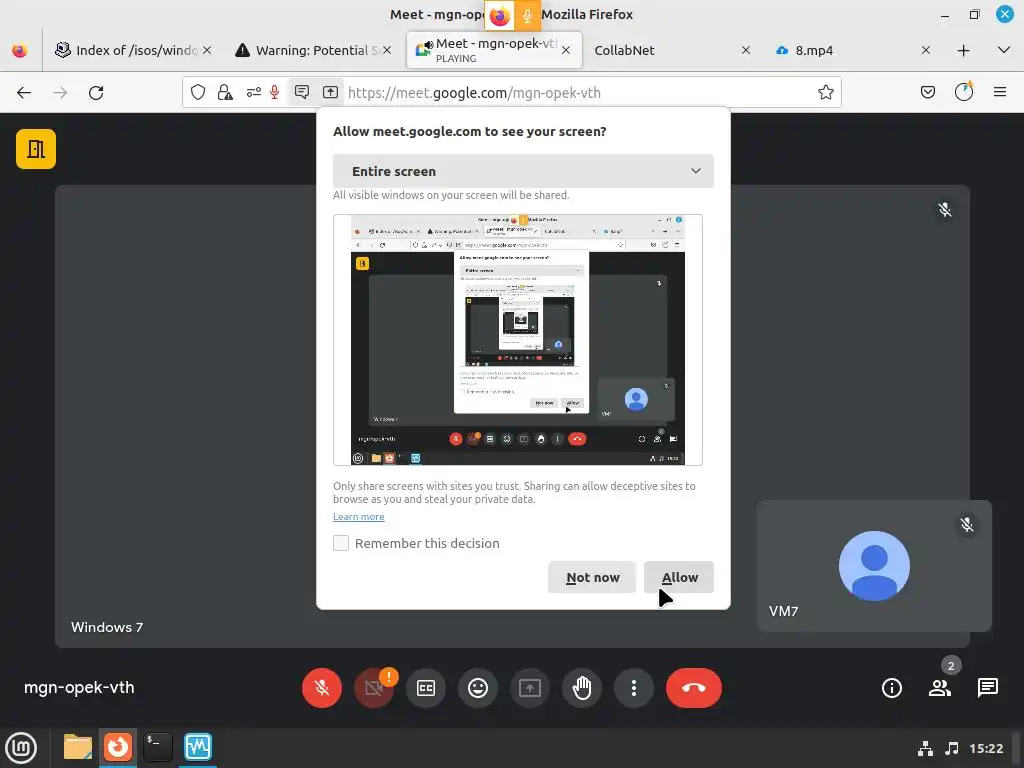Click the network tray icon
Screen dimensions: 1024x768
pyautogui.click(x=925, y=748)
